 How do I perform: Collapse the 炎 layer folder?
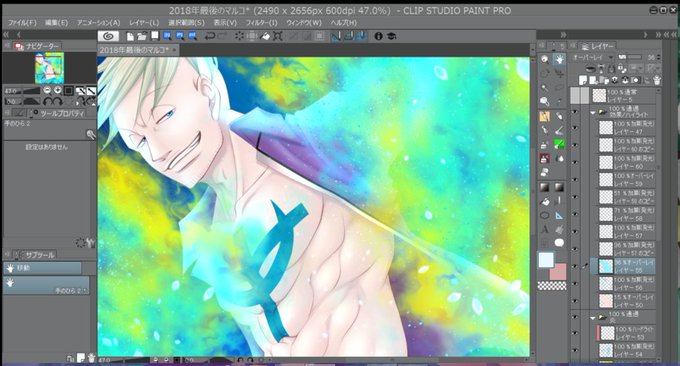[593, 318]
